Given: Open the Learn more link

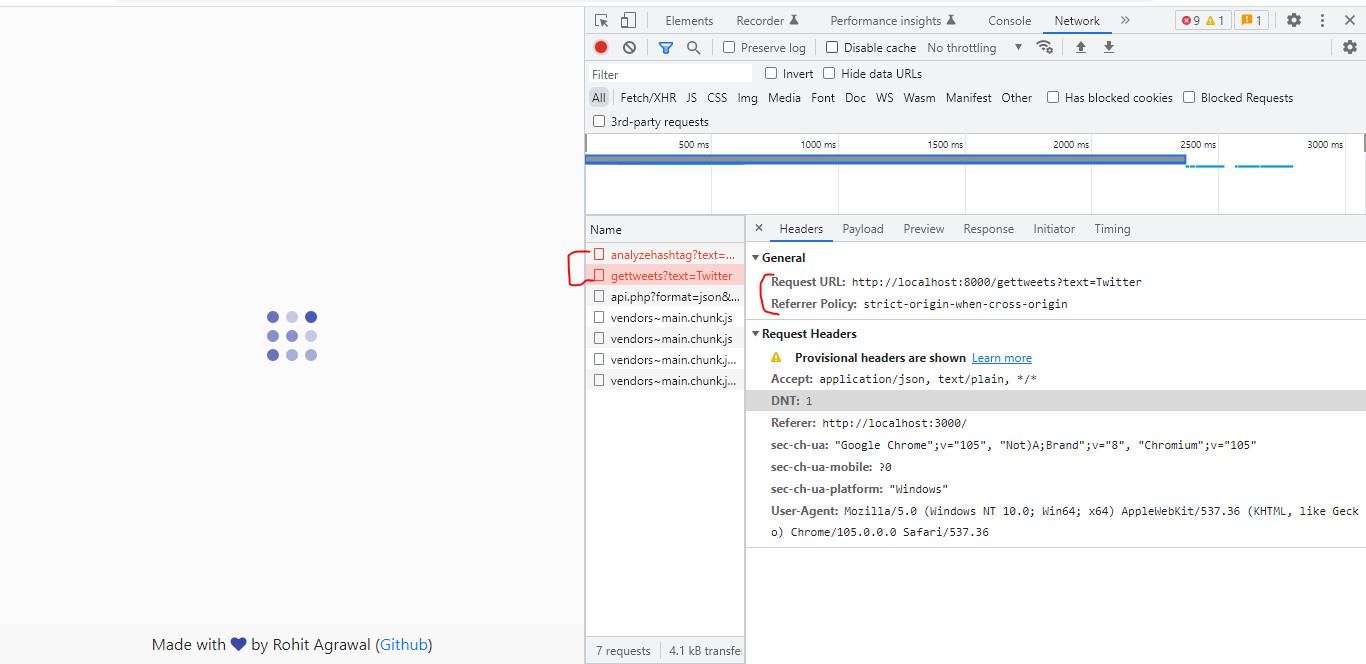Looking at the screenshot, I should point(1001,358).
